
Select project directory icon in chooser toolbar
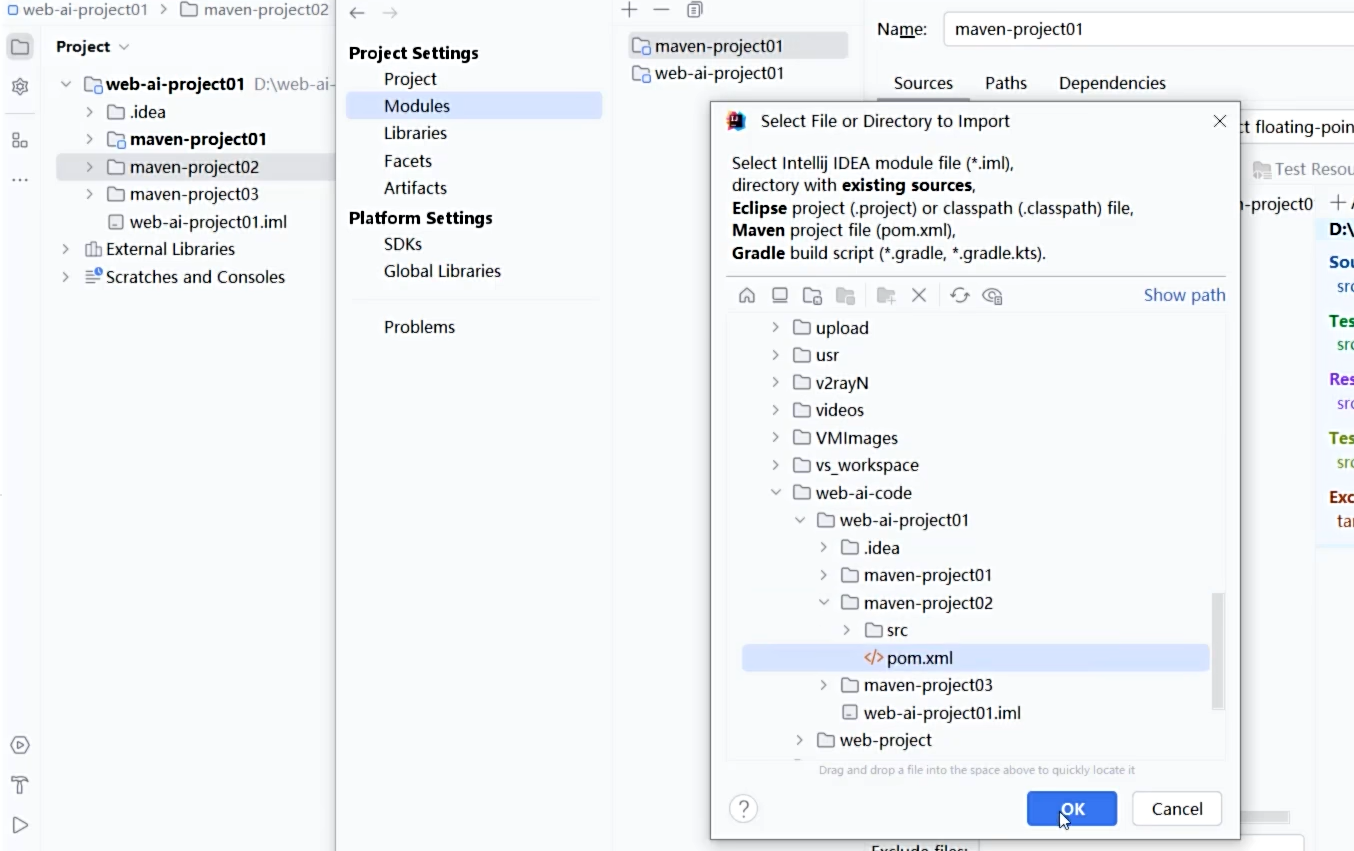813,296
